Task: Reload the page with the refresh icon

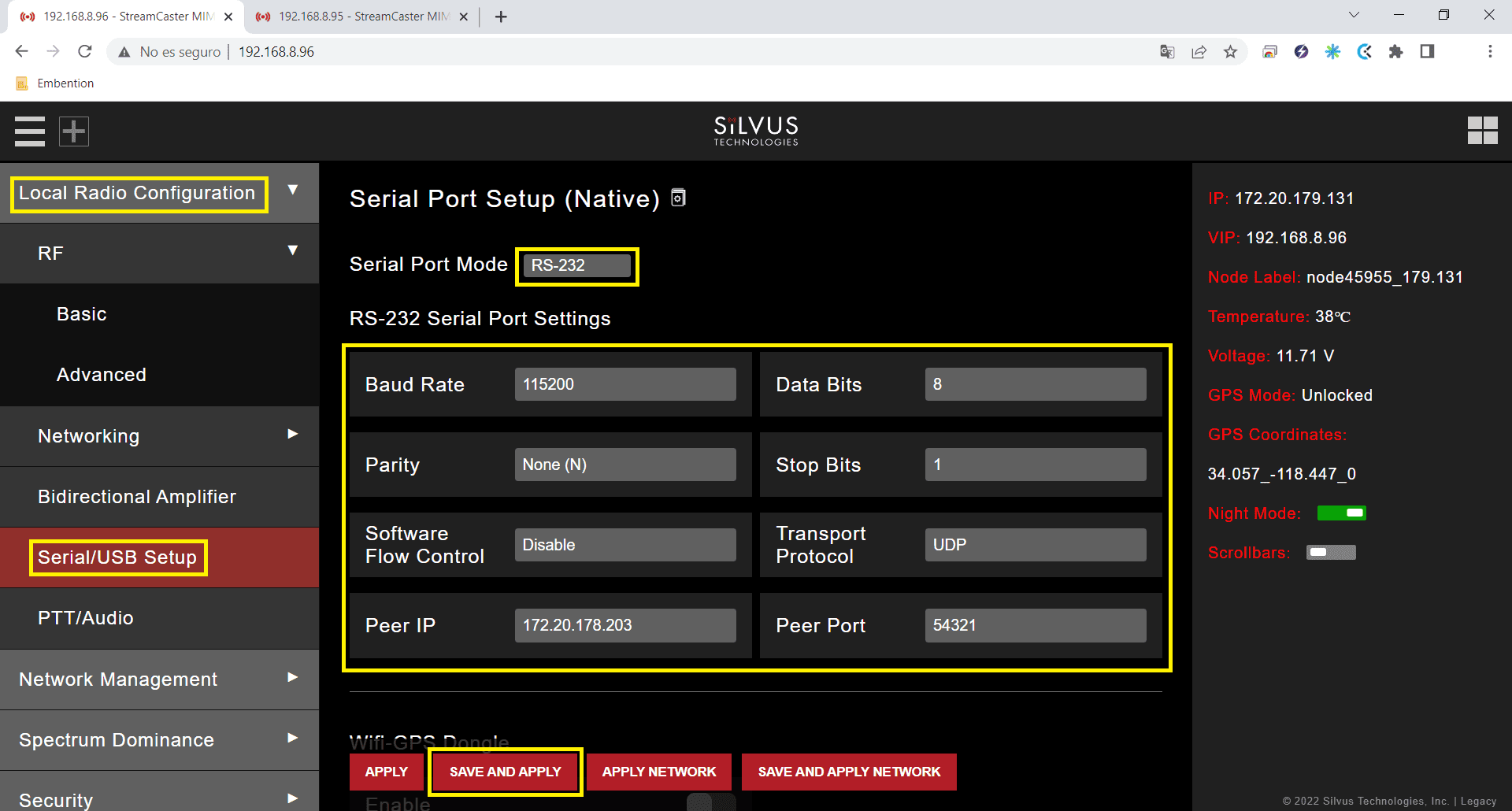Action: 85,52
